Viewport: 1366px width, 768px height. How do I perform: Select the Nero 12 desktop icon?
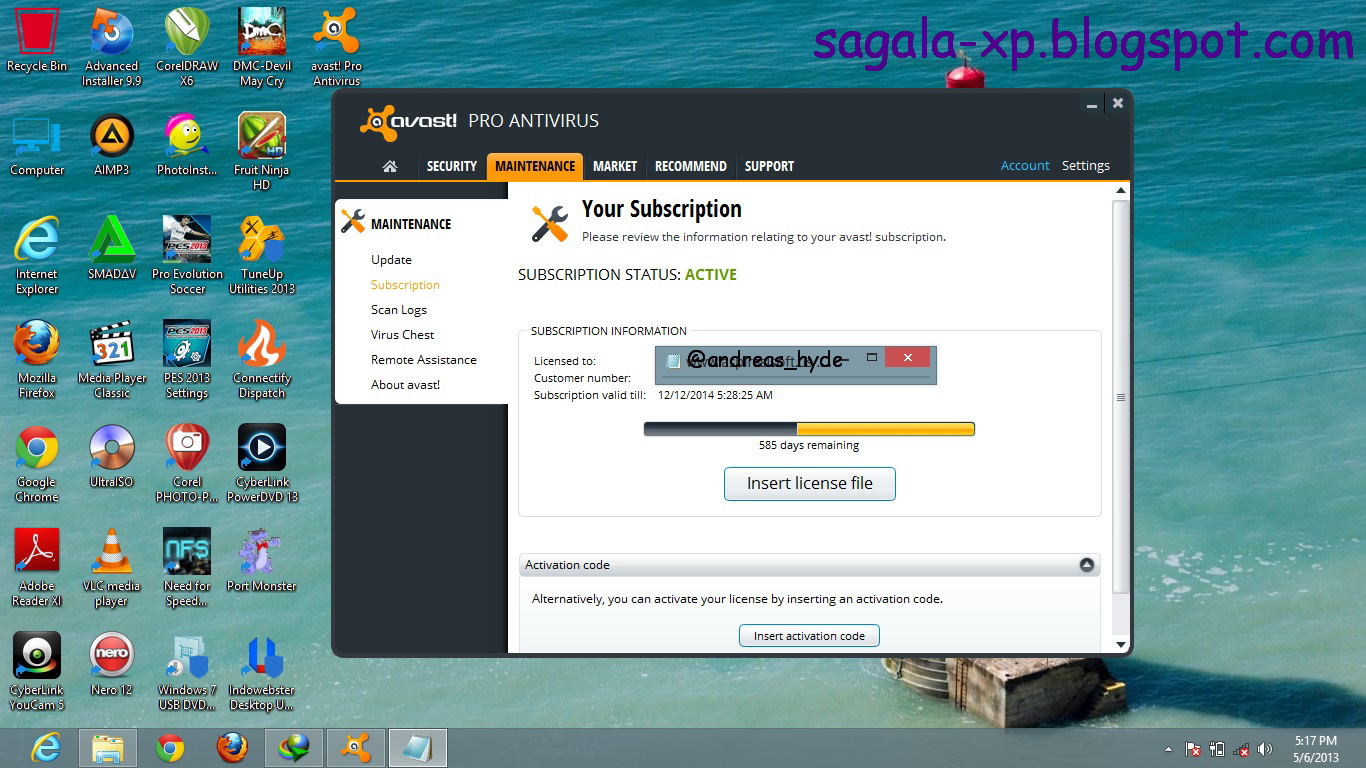click(x=112, y=665)
